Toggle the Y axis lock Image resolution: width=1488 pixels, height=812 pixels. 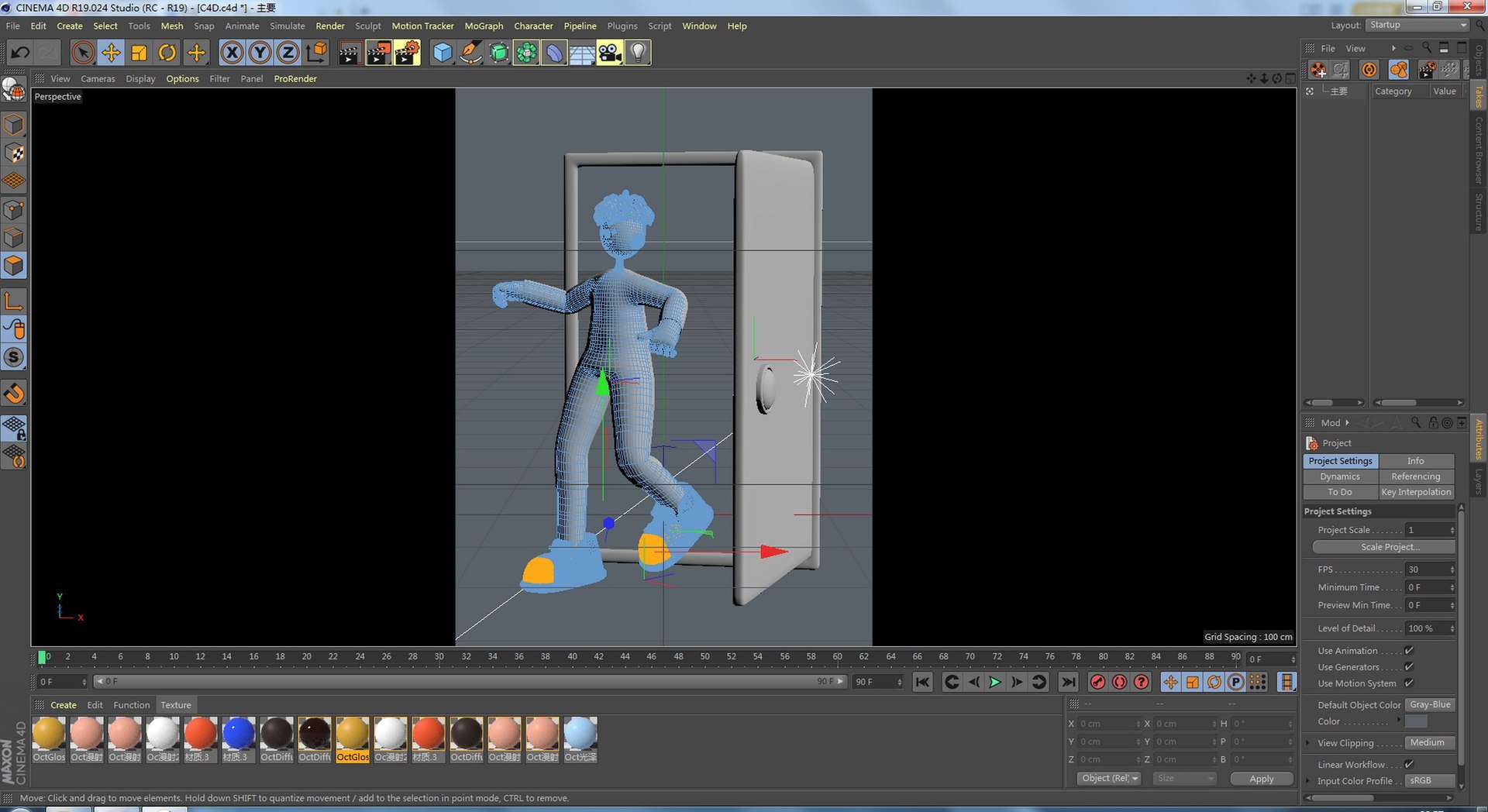pos(260,53)
